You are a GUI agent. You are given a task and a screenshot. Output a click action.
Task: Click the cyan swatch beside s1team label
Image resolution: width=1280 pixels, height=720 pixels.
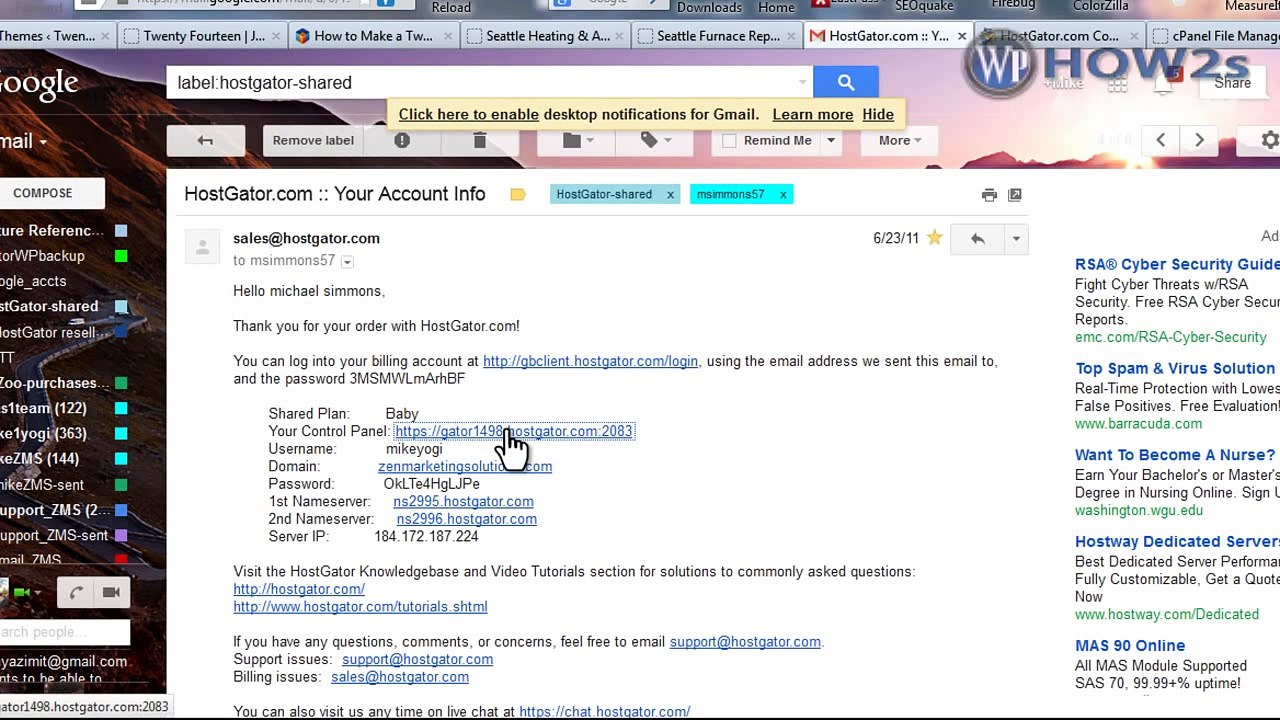[x=121, y=408]
